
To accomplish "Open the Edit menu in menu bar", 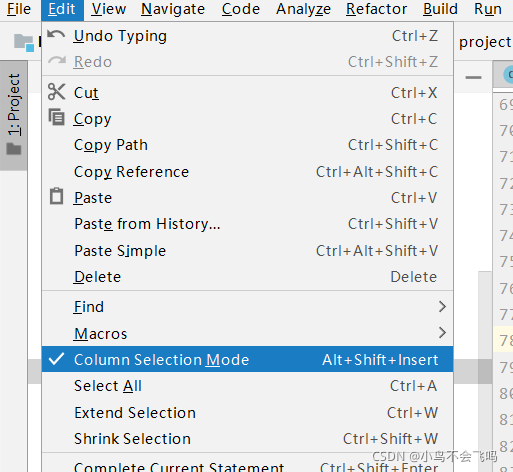I will click(x=62, y=9).
